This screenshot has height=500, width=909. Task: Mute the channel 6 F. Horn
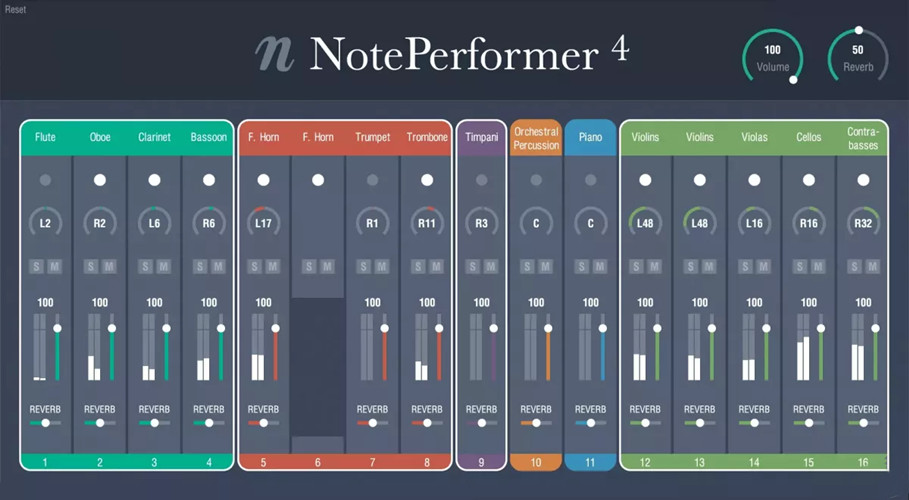click(327, 266)
